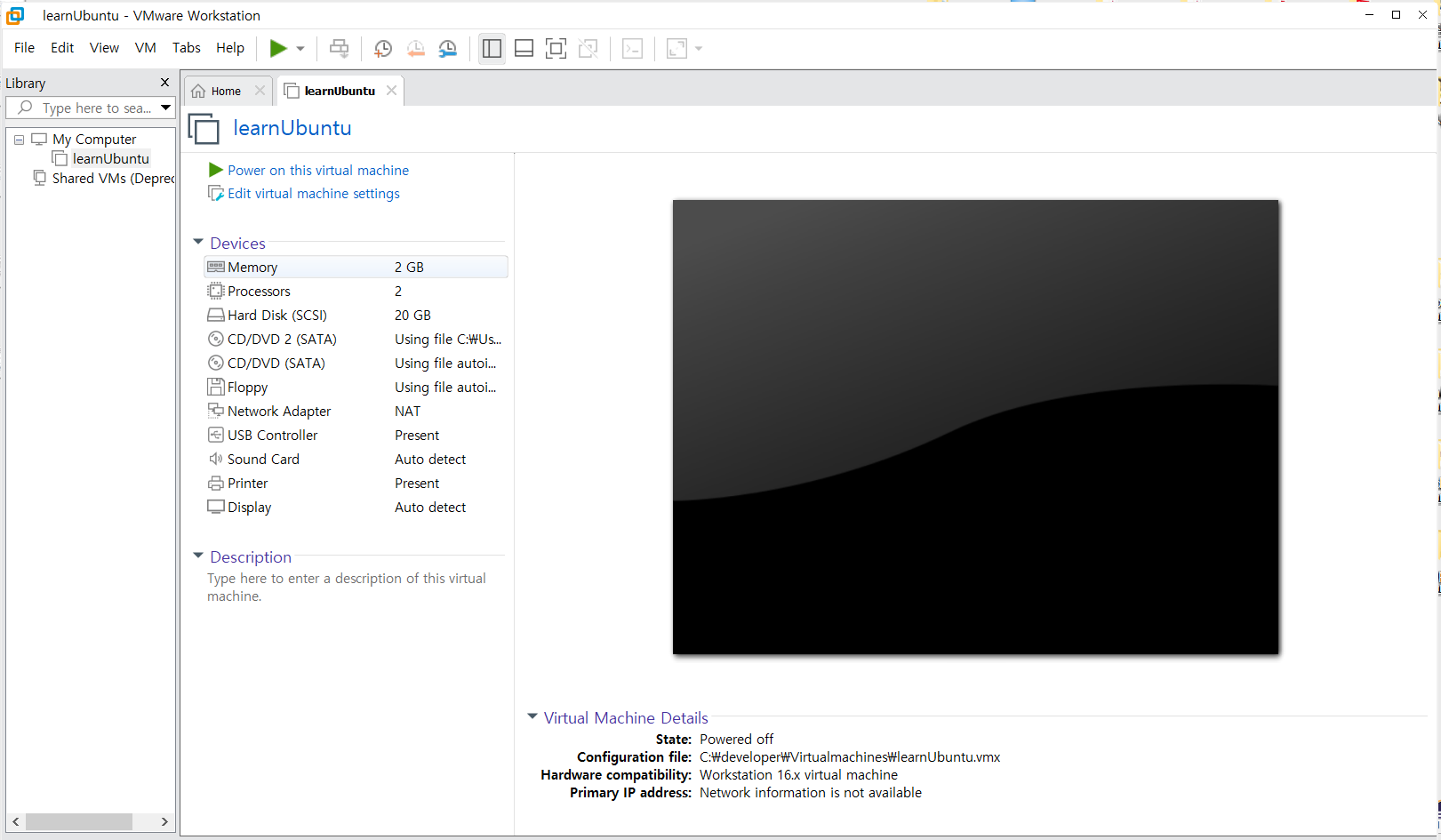Click the large learnUbuntu VM heading icon
The image size is (1441, 840).
[204, 129]
